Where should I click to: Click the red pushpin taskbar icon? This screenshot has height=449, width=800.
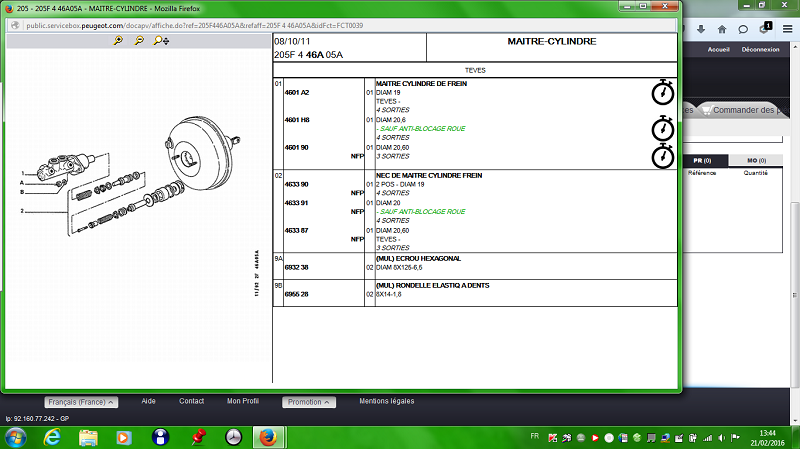click(198, 437)
